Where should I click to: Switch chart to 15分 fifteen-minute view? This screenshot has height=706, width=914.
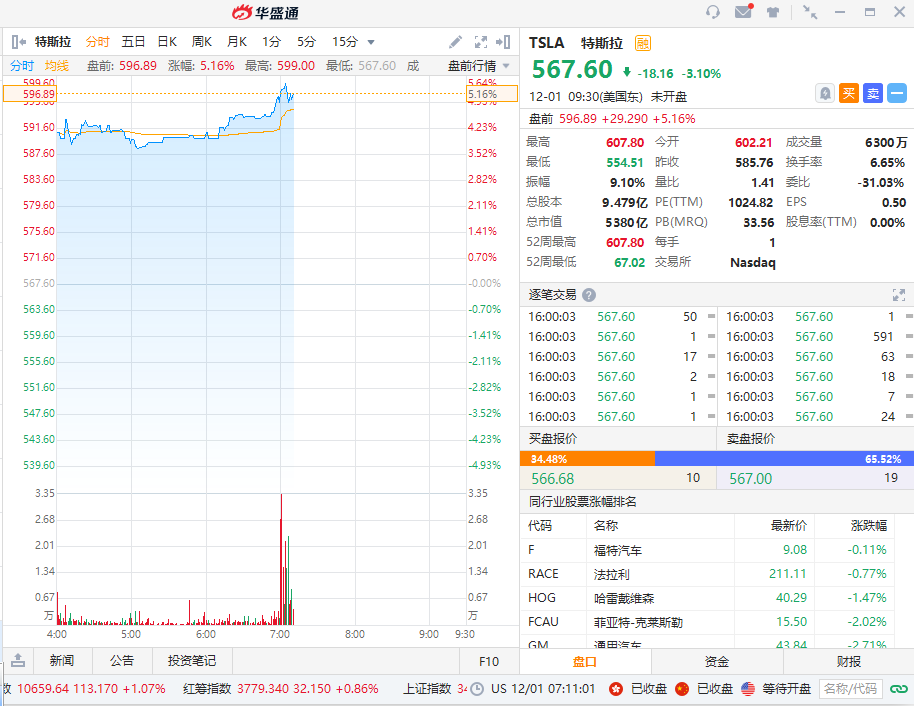pyautogui.click(x=344, y=42)
